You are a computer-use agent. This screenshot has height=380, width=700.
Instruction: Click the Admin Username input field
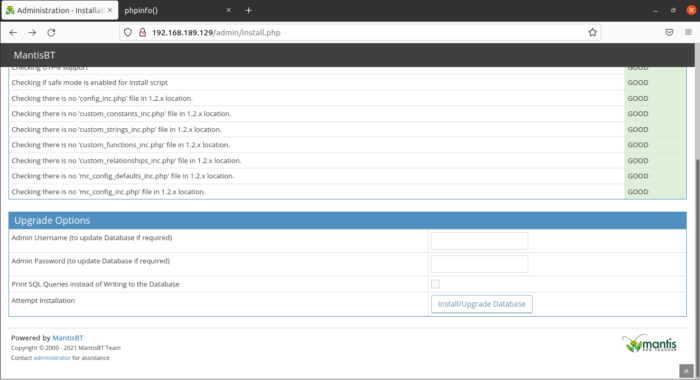pyautogui.click(x=479, y=241)
